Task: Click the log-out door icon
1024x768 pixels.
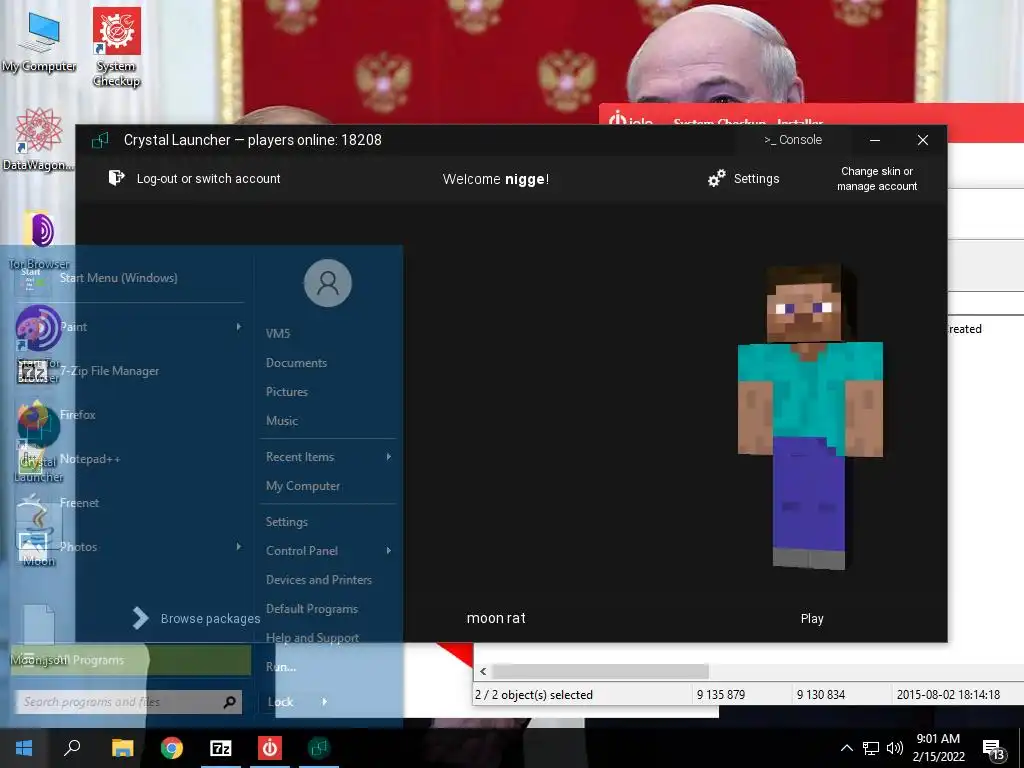Action: coord(116,178)
